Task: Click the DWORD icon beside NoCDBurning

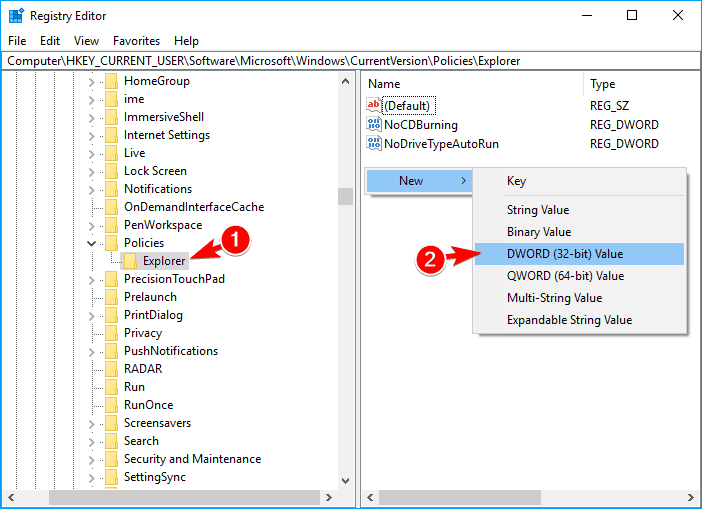Action: point(374,124)
